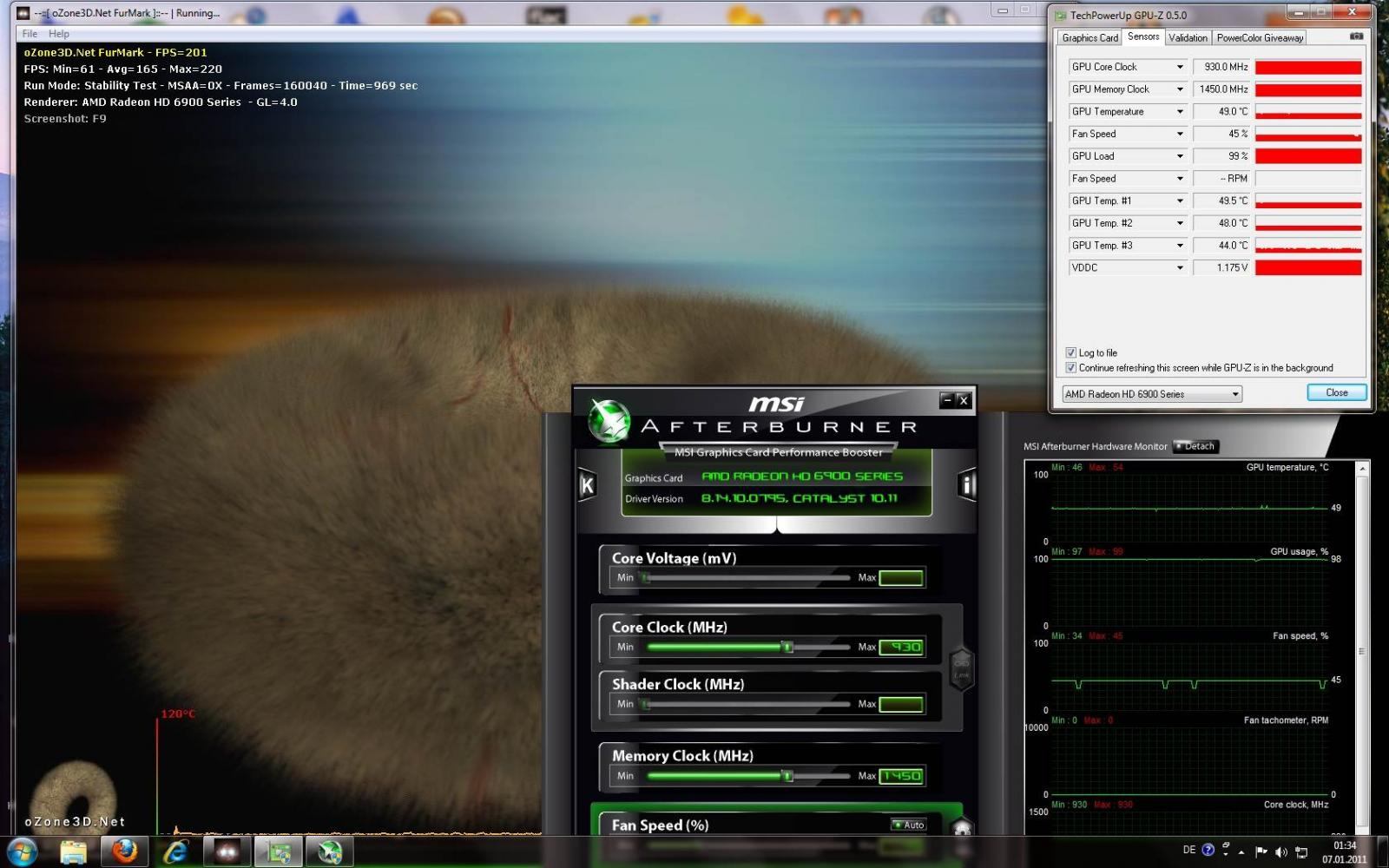Click the DE language indicator in taskbar
This screenshot has height=868, width=1389.
point(1188,850)
